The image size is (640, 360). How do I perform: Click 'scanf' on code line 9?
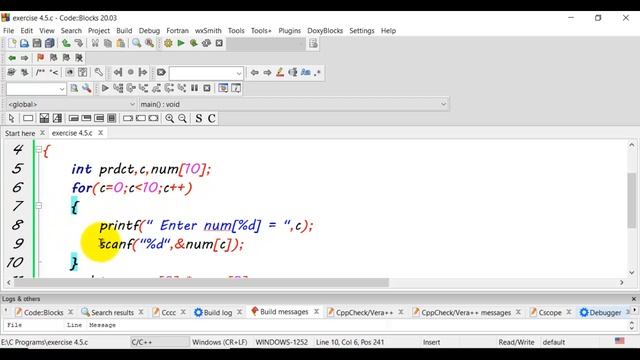pyautogui.click(x=116, y=244)
